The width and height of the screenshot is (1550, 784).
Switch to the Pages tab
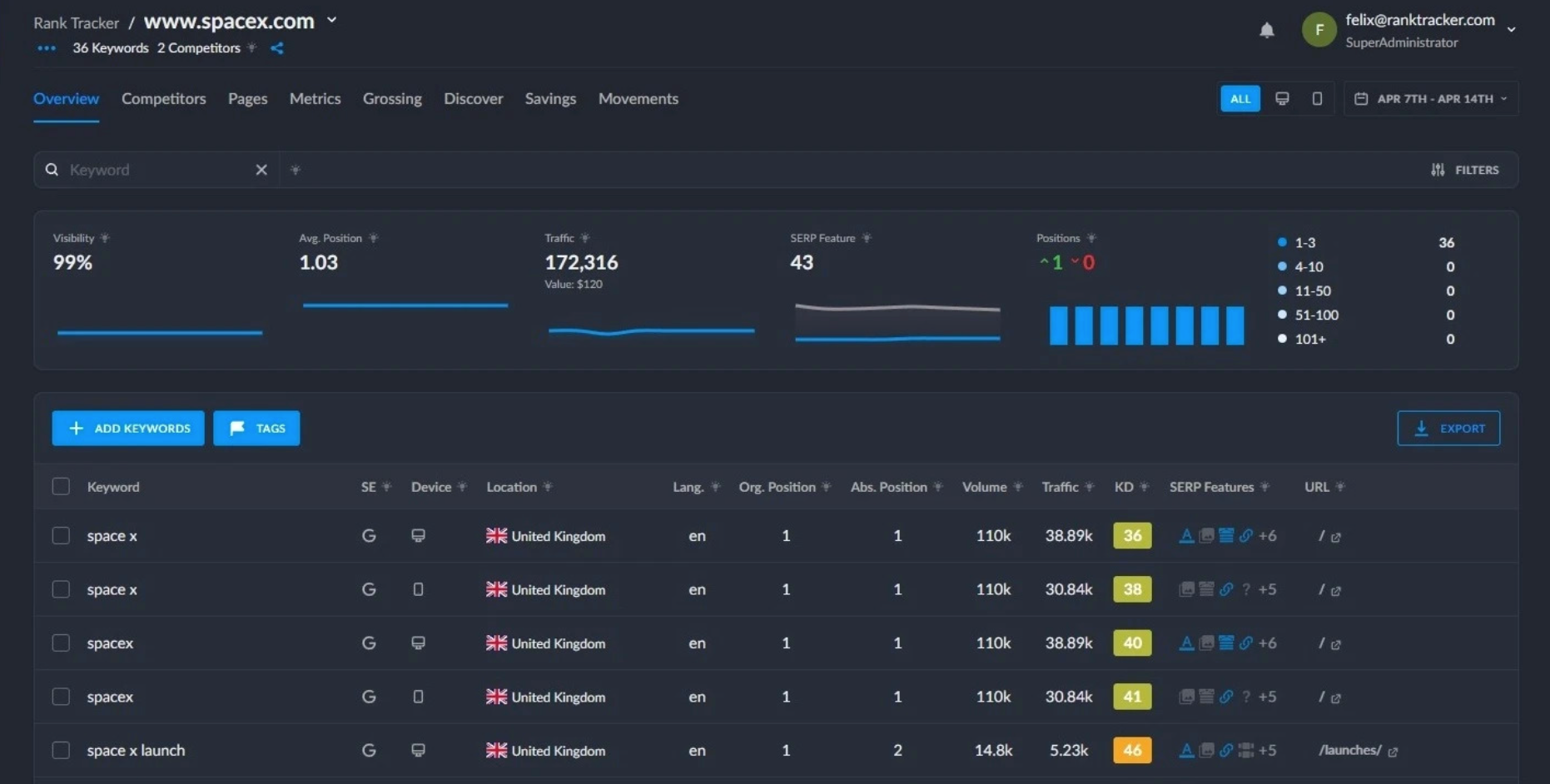[247, 98]
